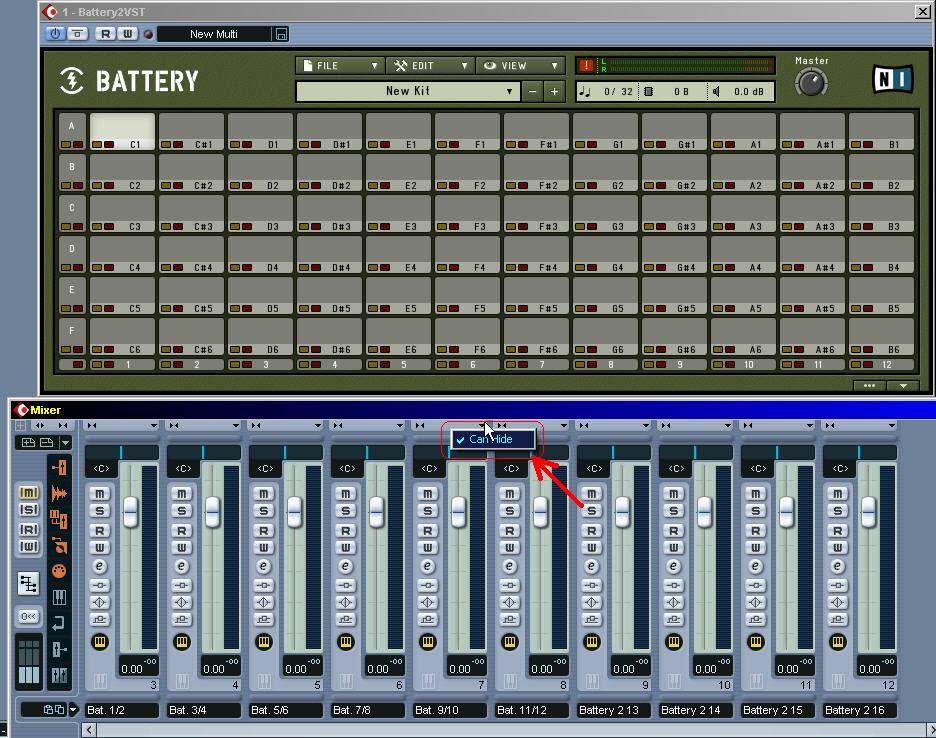Click the NI logo in Battery
The width and height of the screenshot is (936, 738).
(893, 79)
